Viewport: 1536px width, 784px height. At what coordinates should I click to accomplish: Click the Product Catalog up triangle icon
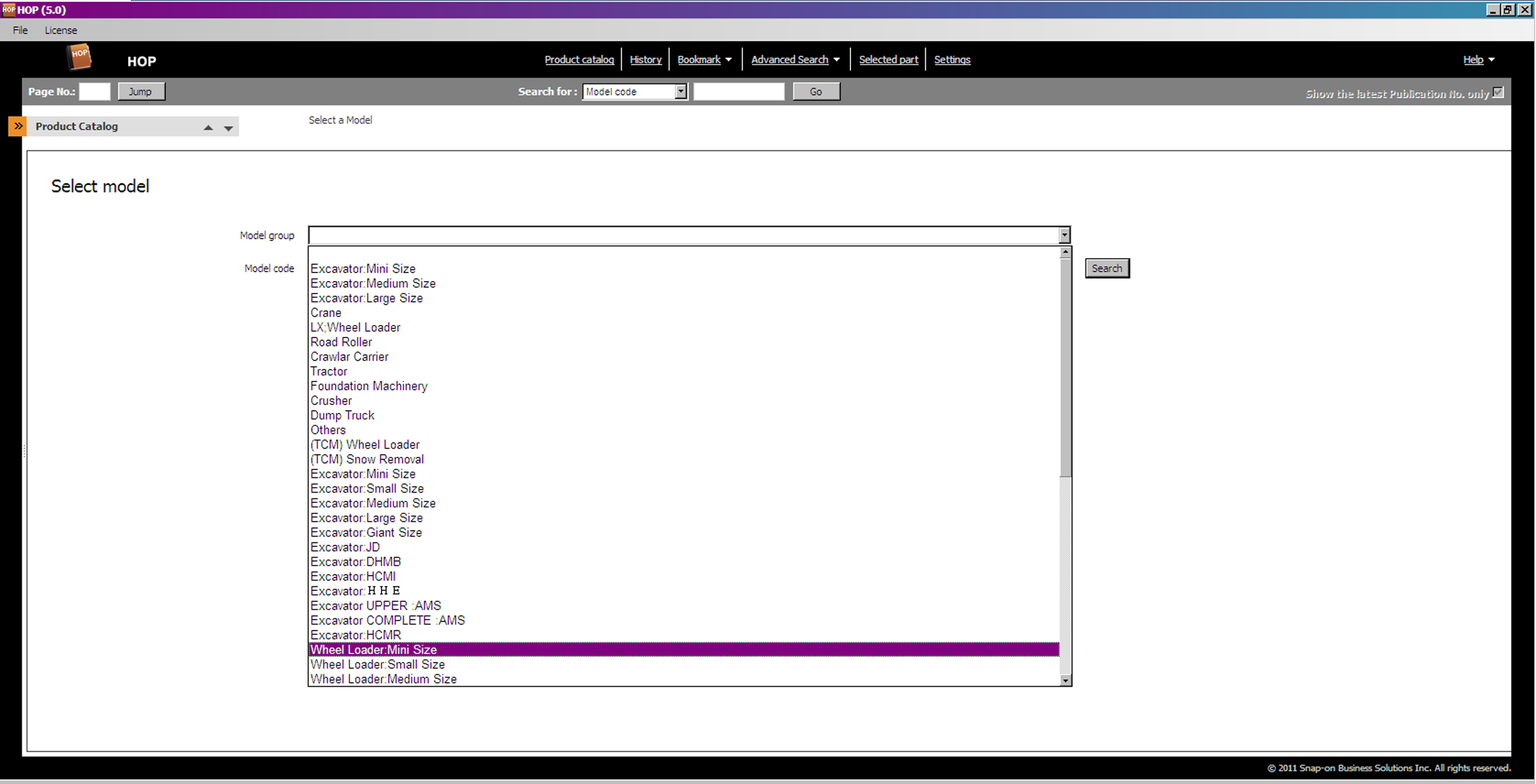coord(208,127)
